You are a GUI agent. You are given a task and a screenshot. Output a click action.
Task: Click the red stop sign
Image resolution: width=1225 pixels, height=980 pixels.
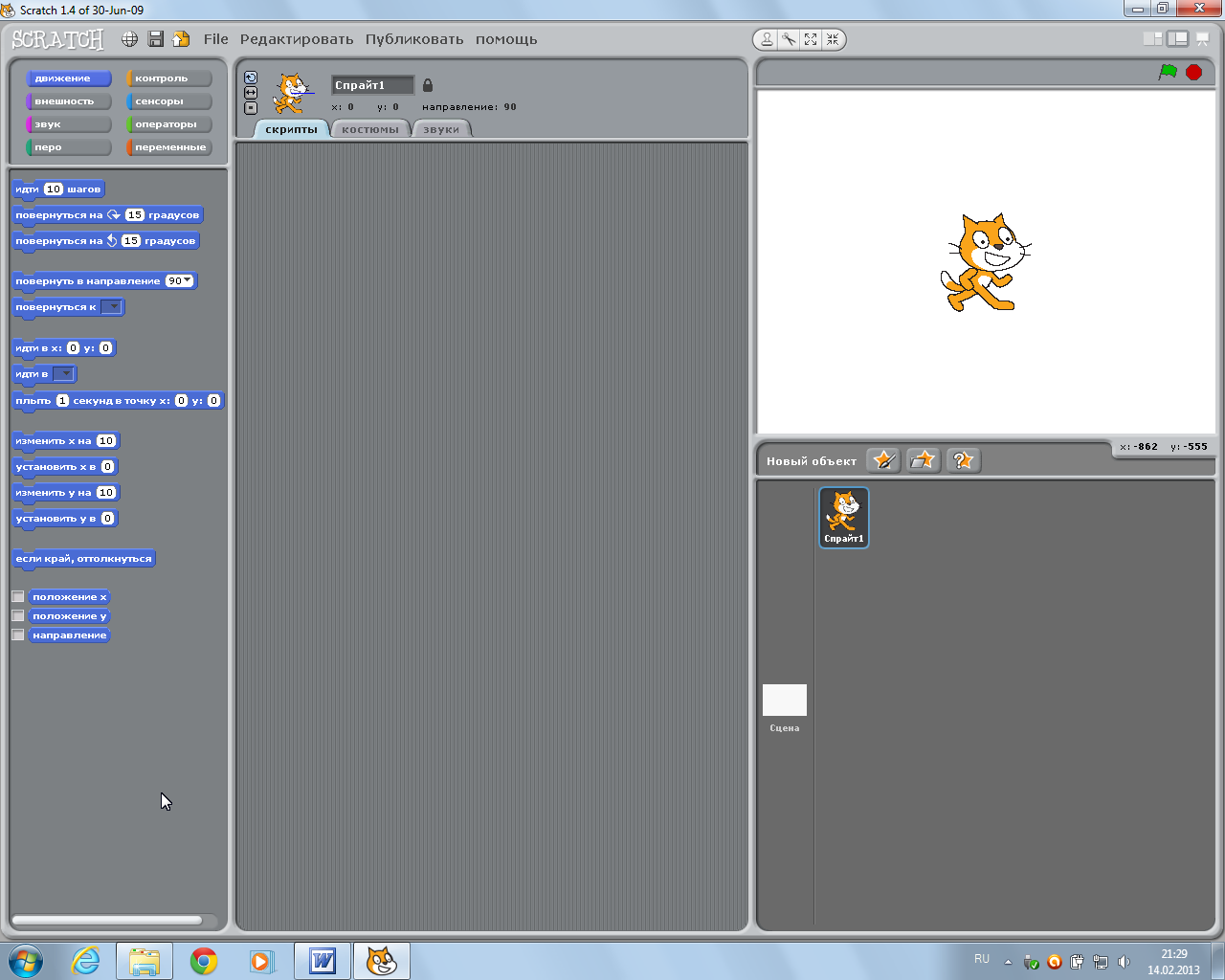[x=1193, y=72]
